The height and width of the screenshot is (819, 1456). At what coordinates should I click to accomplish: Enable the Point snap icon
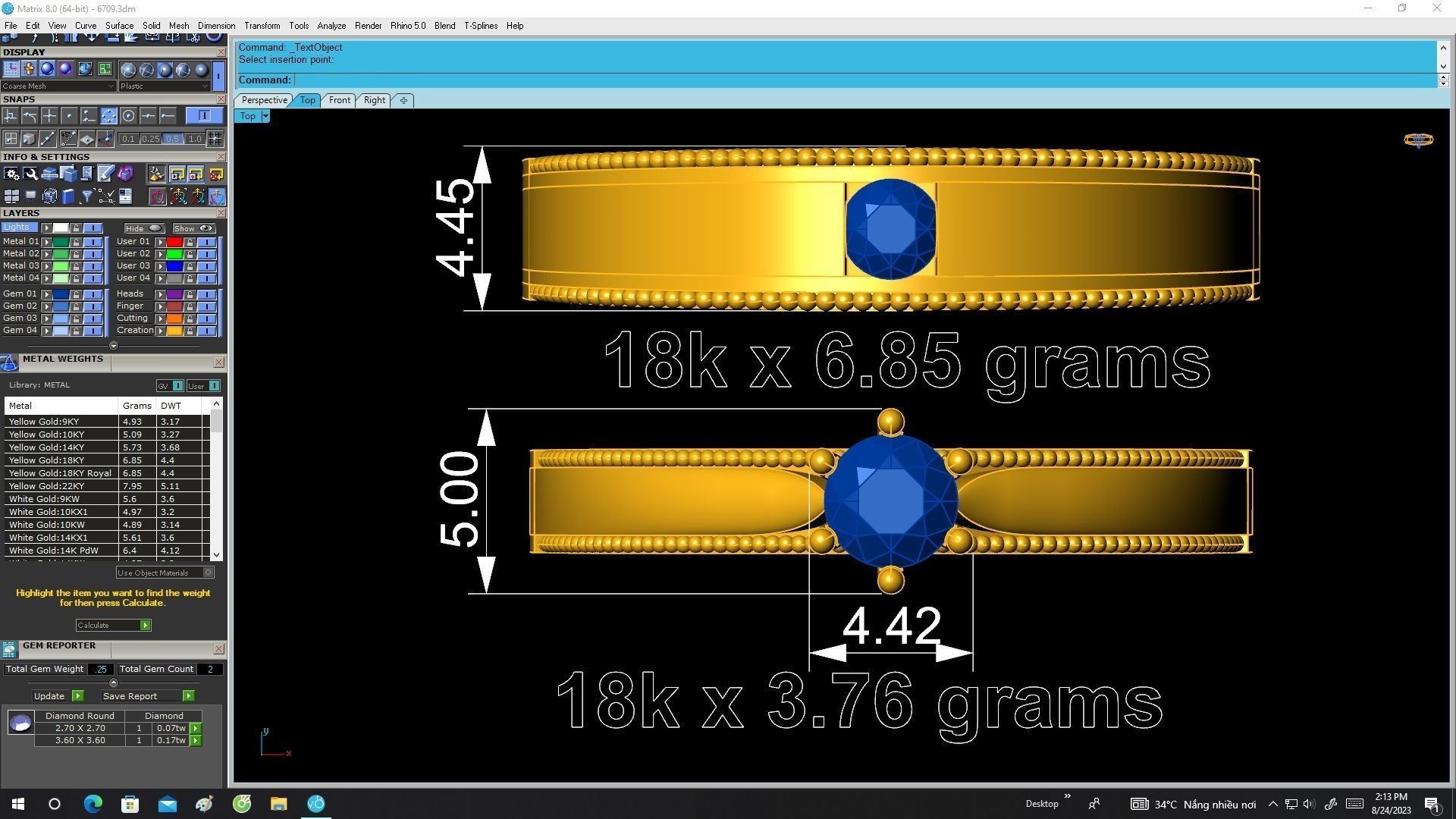click(x=69, y=116)
